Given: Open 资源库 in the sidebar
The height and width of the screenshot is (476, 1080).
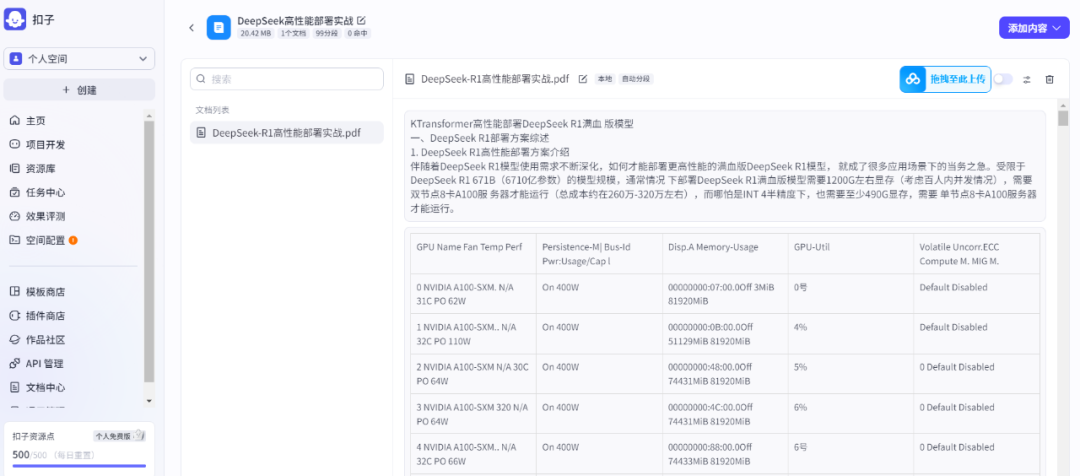Looking at the screenshot, I should pos(41,168).
